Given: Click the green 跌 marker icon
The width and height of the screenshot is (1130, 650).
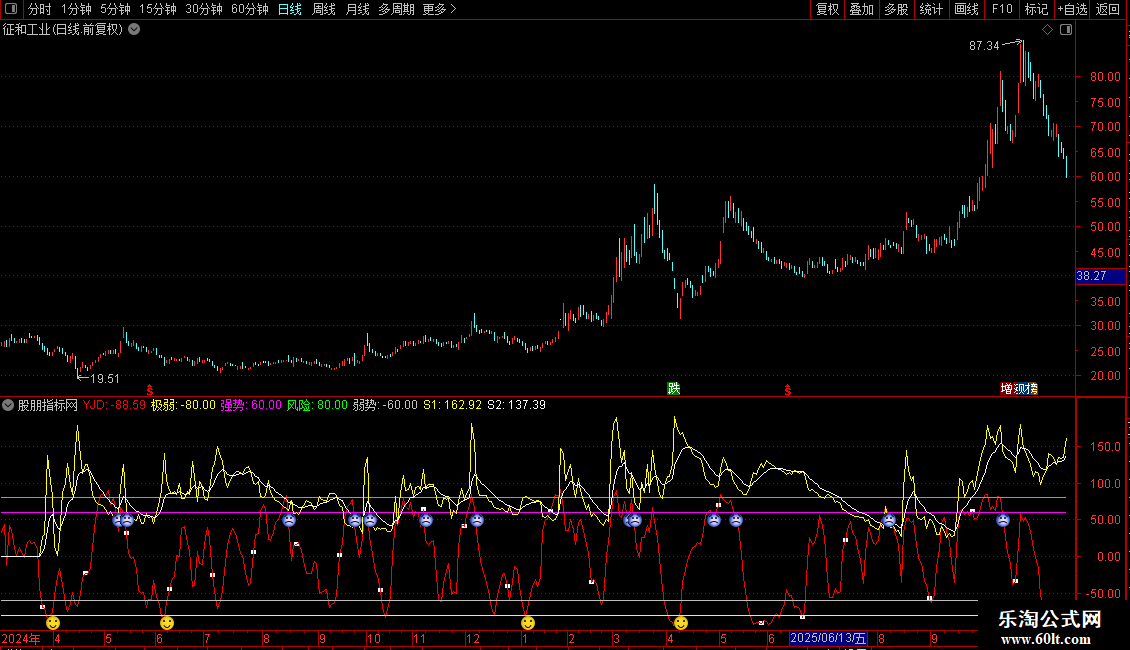Looking at the screenshot, I should 674,388.
